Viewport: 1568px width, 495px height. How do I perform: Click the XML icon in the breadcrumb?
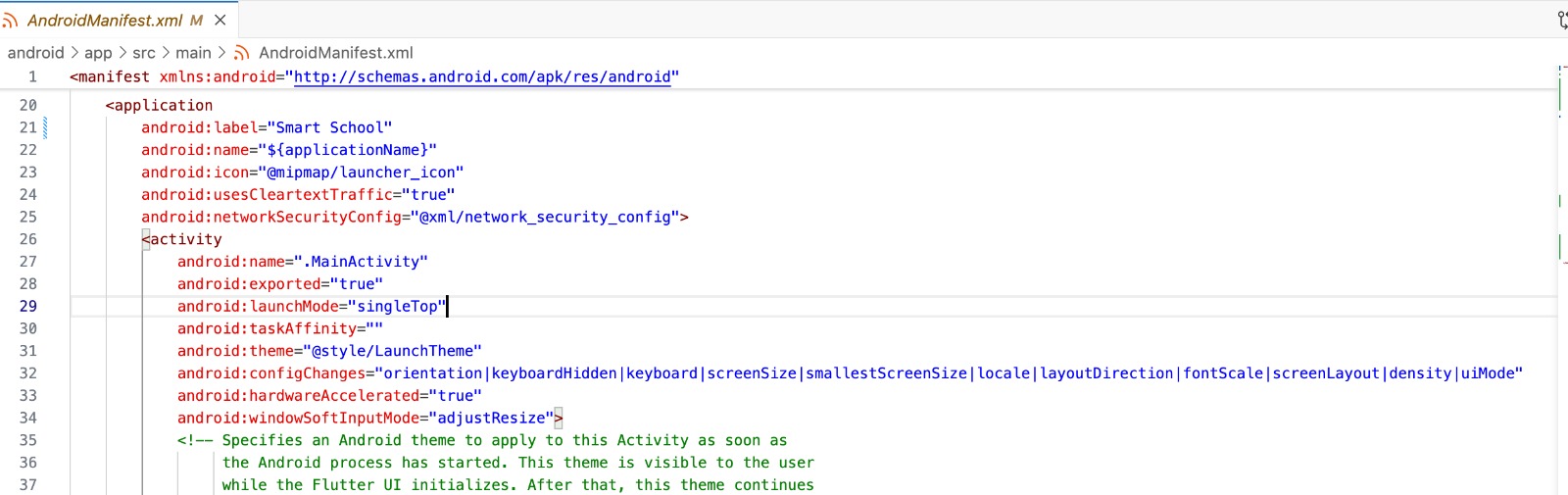click(242, 53)
